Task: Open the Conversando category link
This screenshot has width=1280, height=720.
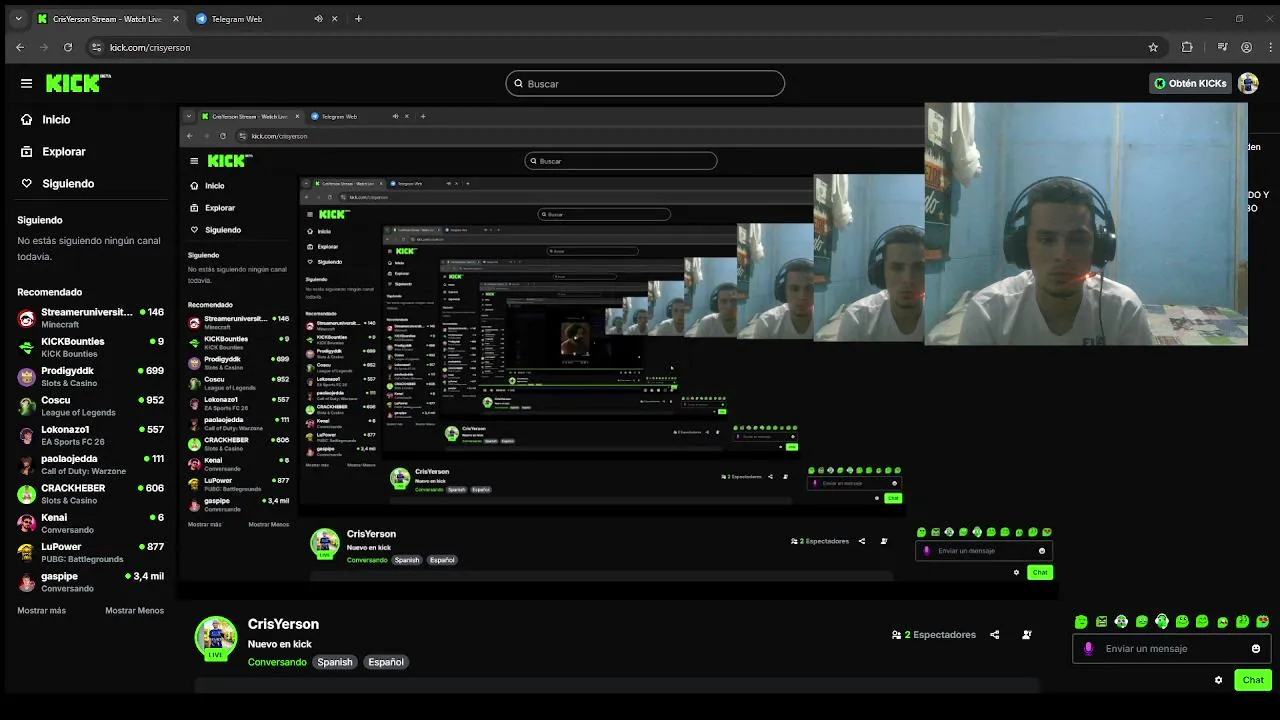Action: tap(277, 662)
